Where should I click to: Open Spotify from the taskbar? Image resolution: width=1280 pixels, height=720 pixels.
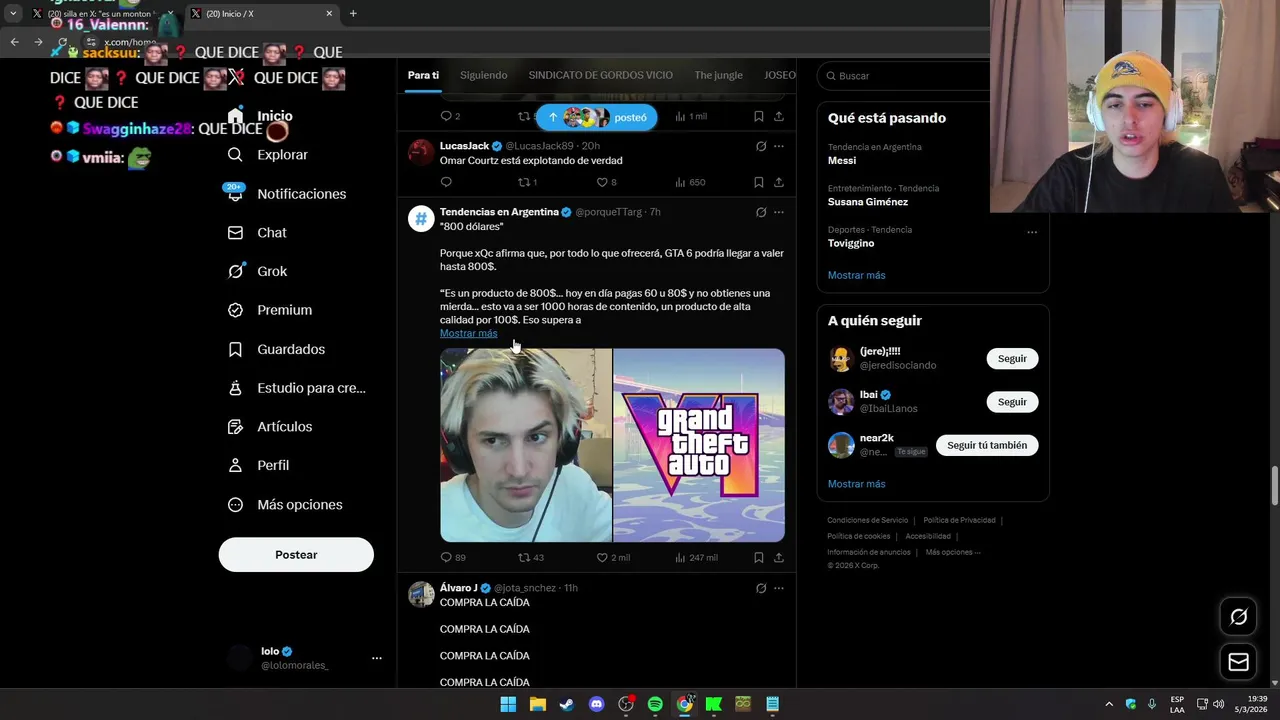click(x=655, y=704)
